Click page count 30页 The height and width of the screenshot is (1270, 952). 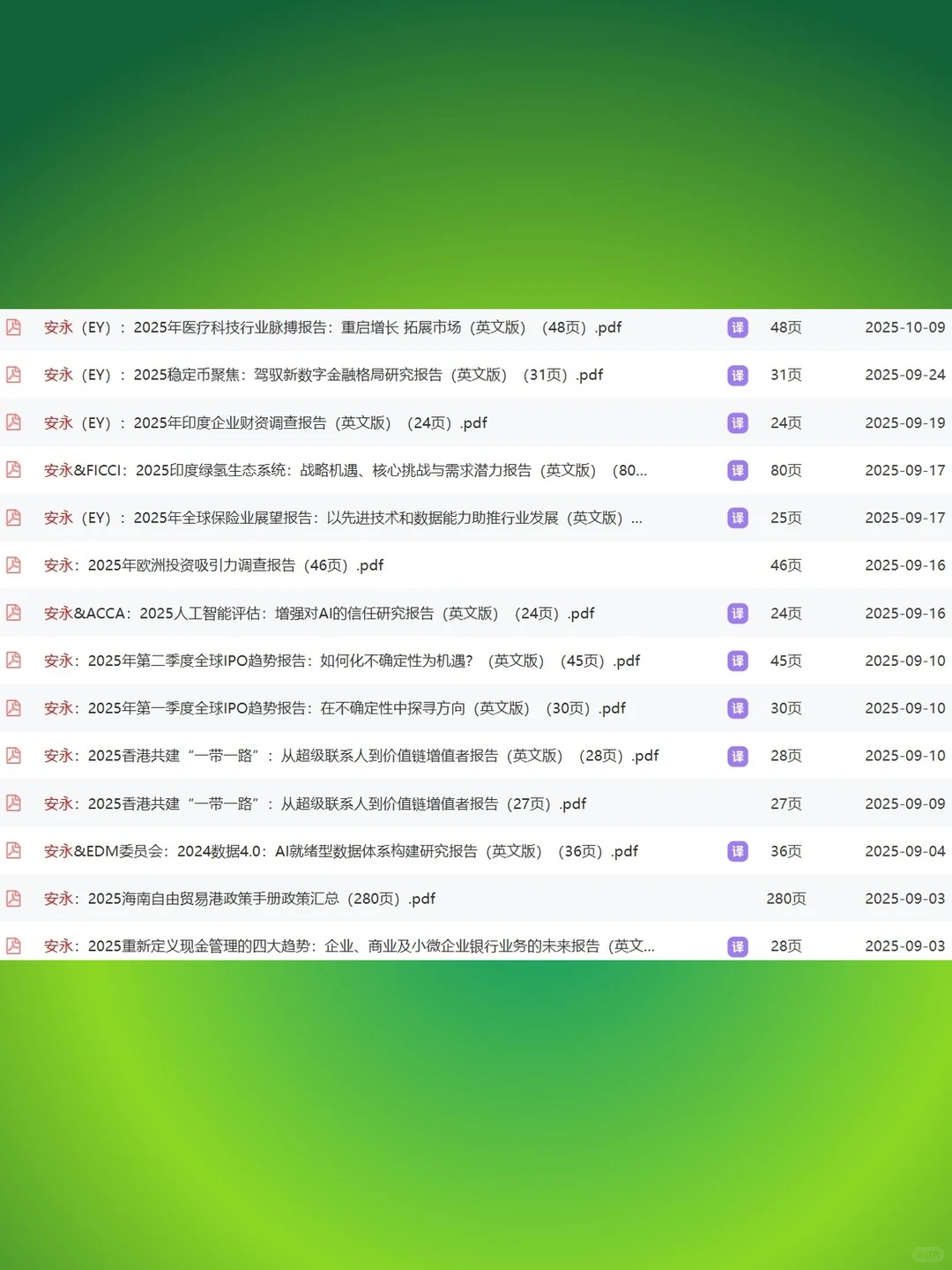(x=786, y=708)
